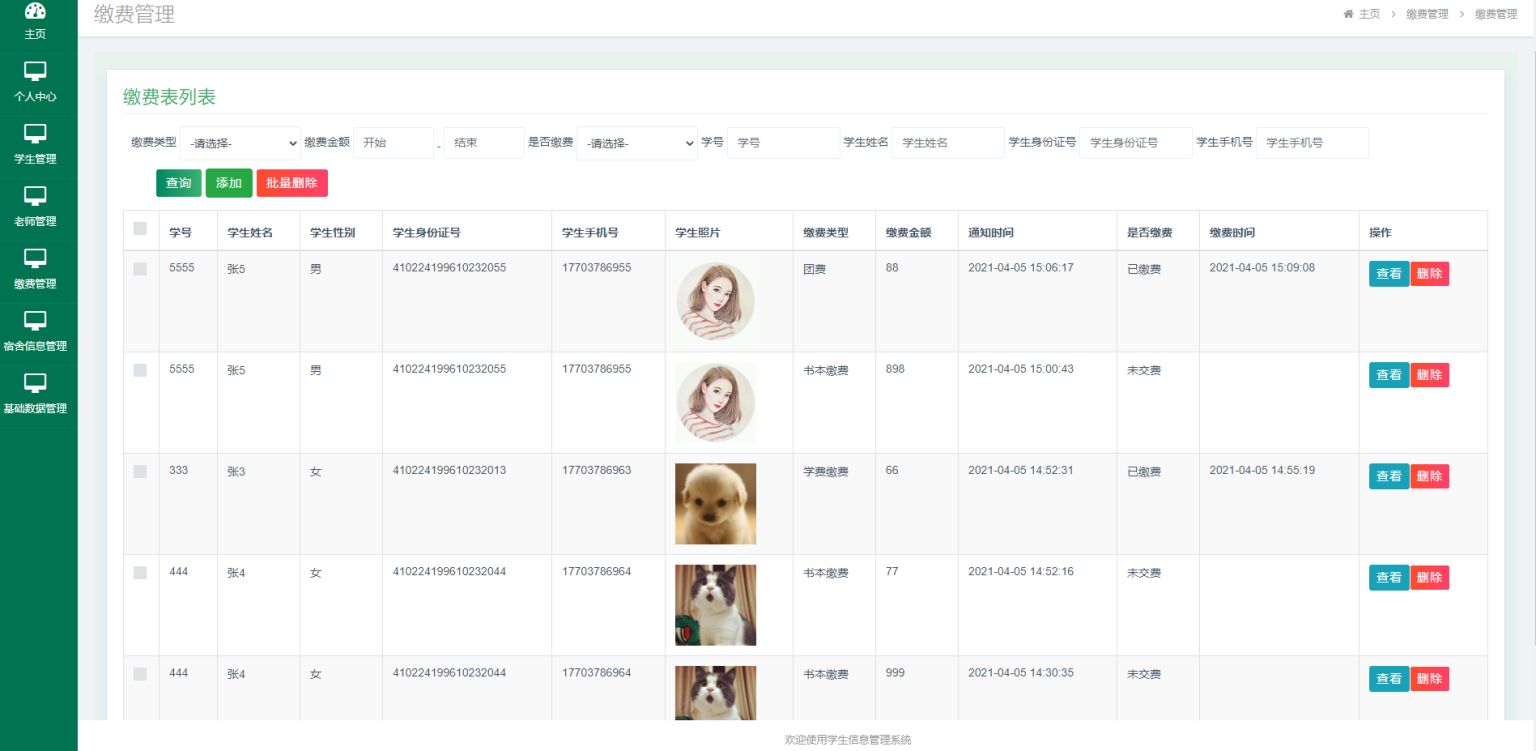Tick the checkbox for student 333 张3
Image resolution: width=1536 pixels, height=751 pixels.
tap(140, 471)
